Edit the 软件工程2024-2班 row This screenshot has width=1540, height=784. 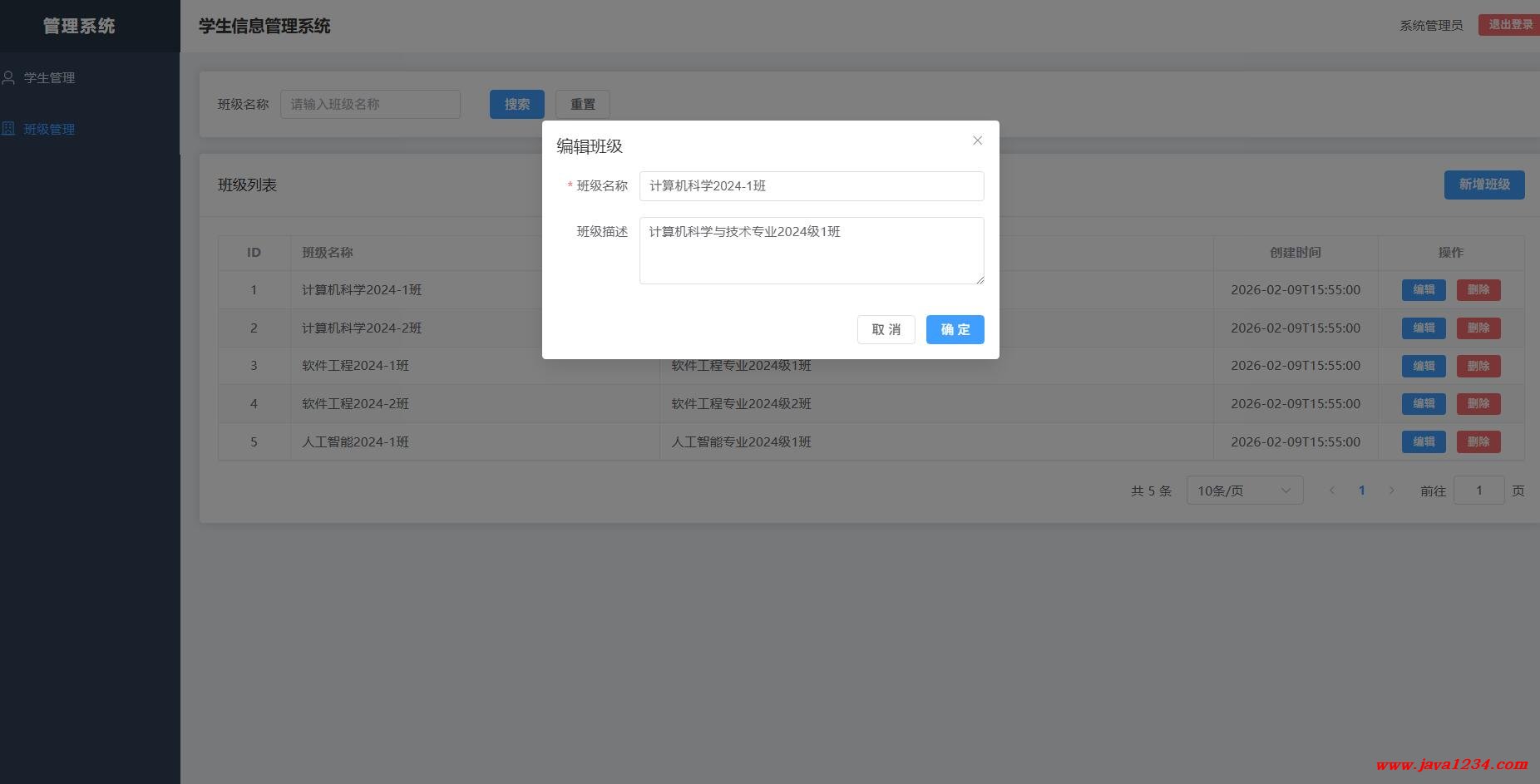pos(1423,404)
